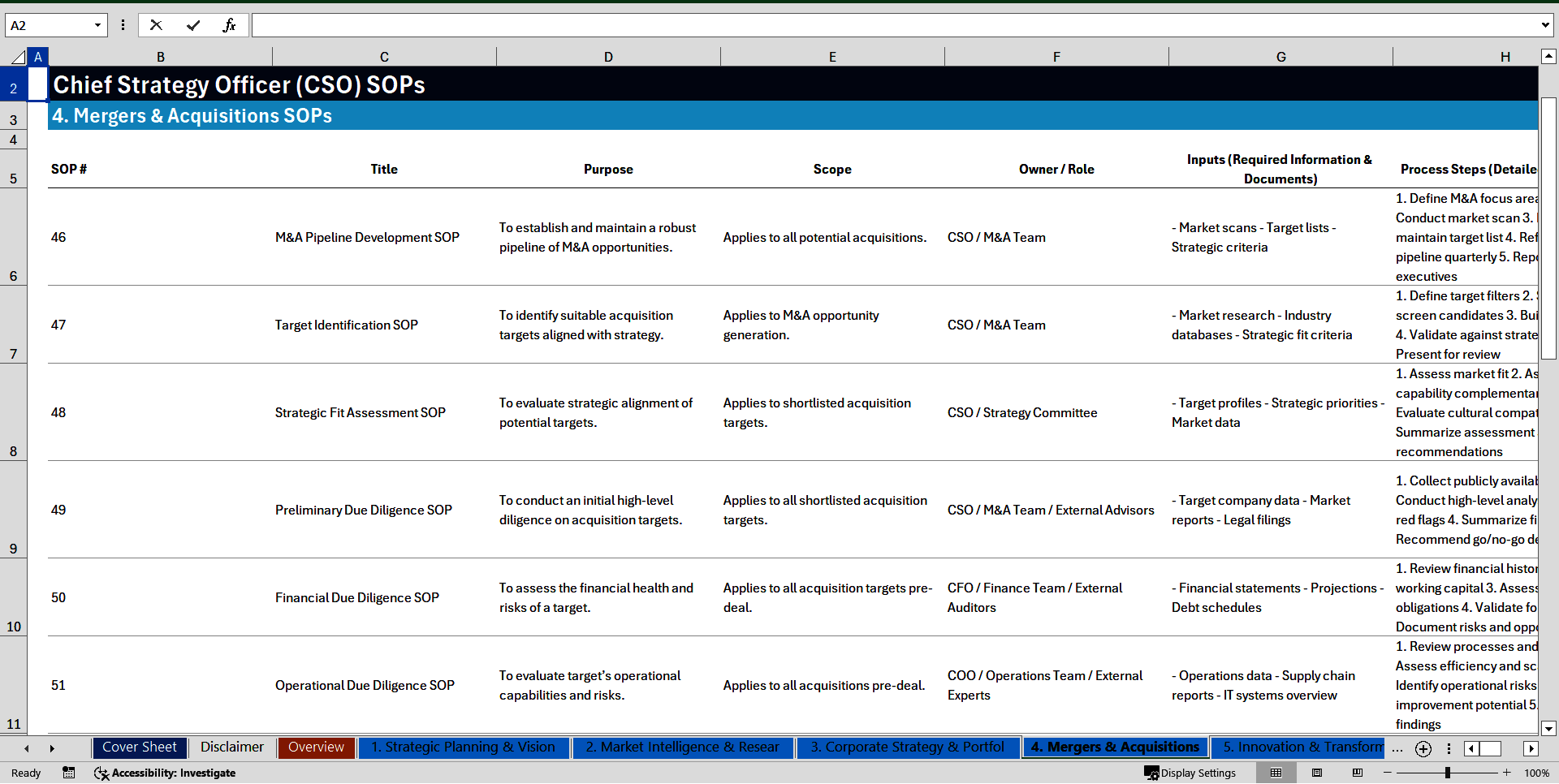Click Accessibility: Investigate in status bar
The image size is (1559, 784).
[x=165, y=773]
